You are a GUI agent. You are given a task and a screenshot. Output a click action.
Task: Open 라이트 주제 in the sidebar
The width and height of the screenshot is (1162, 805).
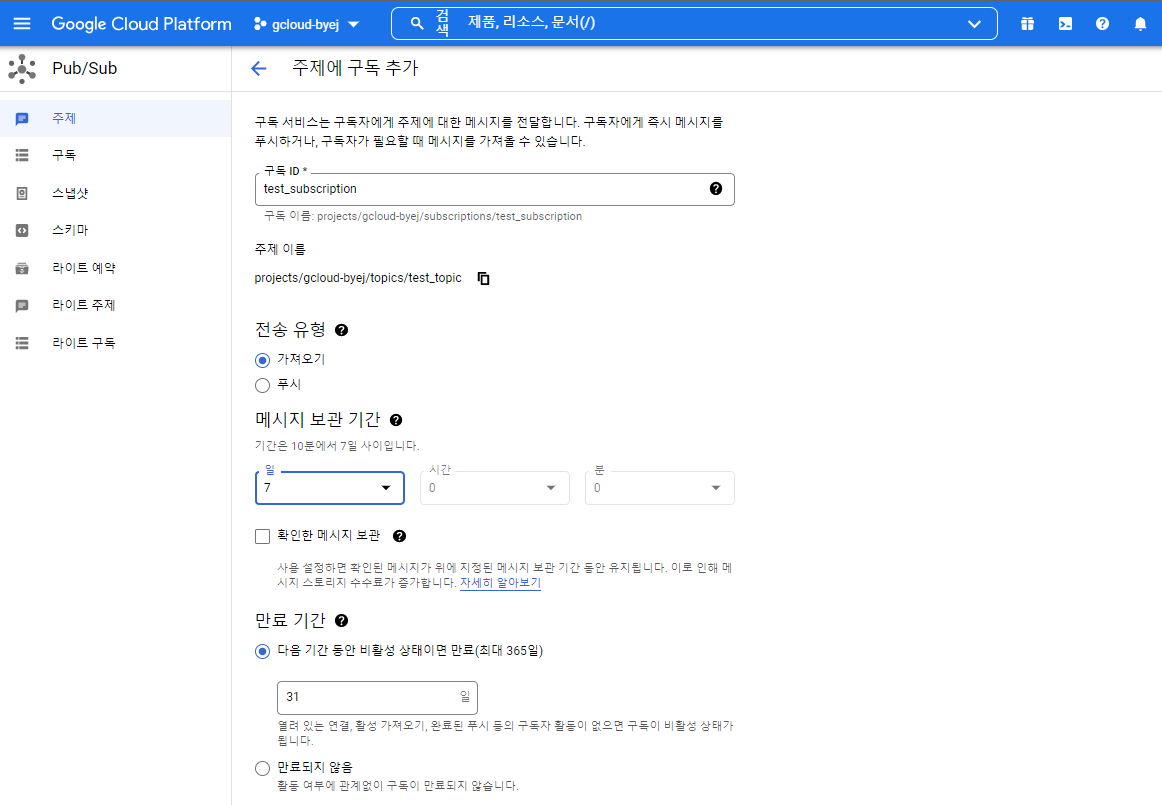coord(116,305)
